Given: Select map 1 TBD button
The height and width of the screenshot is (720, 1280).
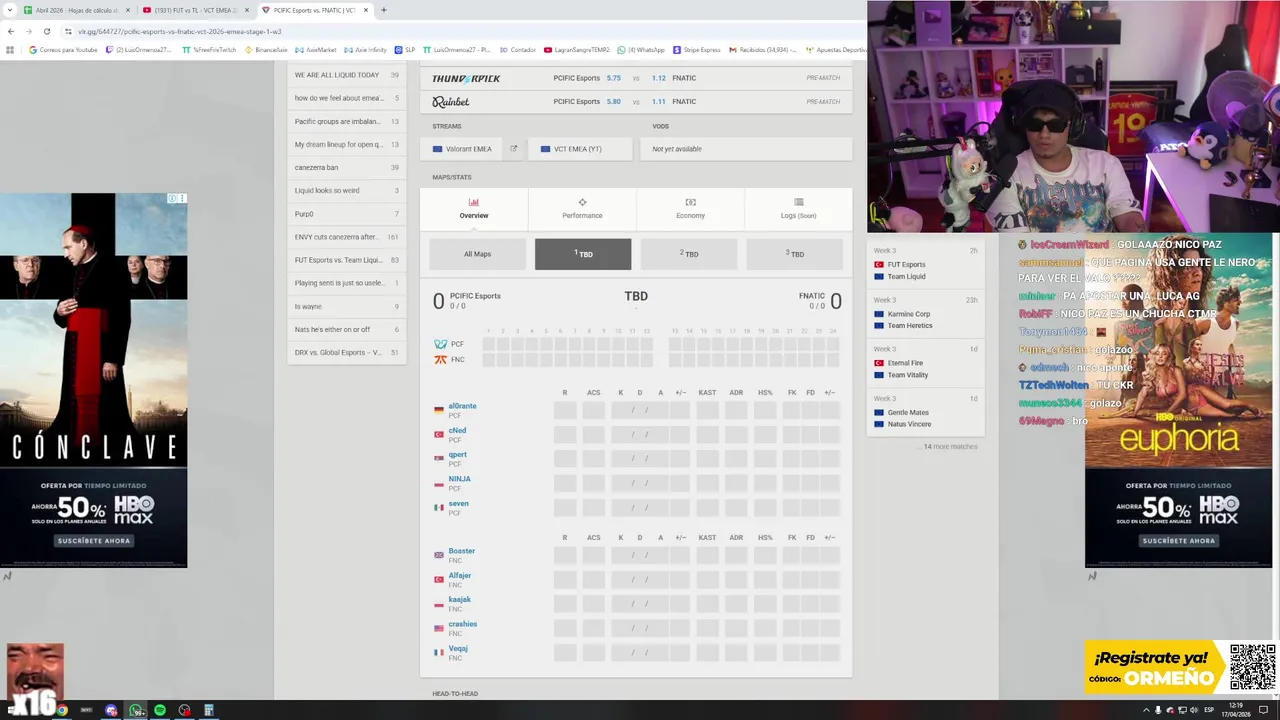Looking at the screenshot, I should point(583,254).
